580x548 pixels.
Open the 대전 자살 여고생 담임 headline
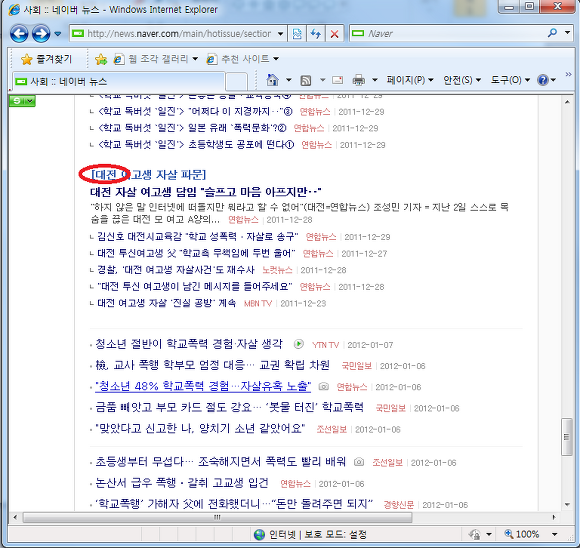tap(206, 192)
